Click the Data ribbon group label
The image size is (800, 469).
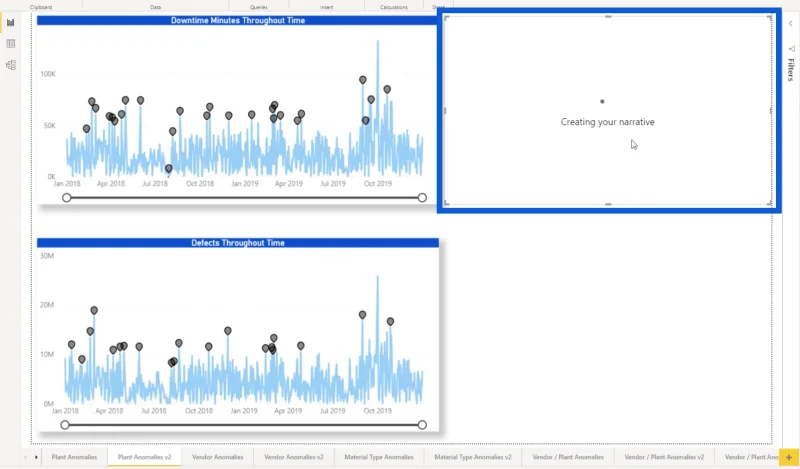click(156, 7)
